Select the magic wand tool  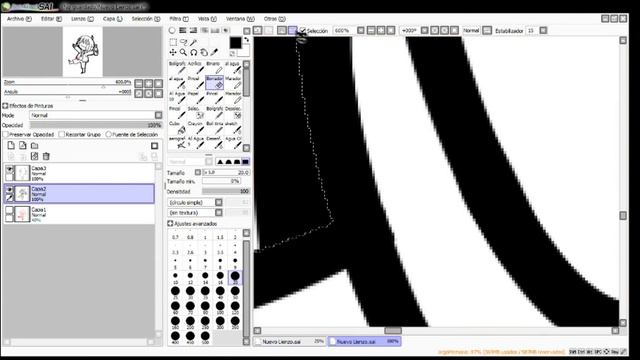(193, 42)
